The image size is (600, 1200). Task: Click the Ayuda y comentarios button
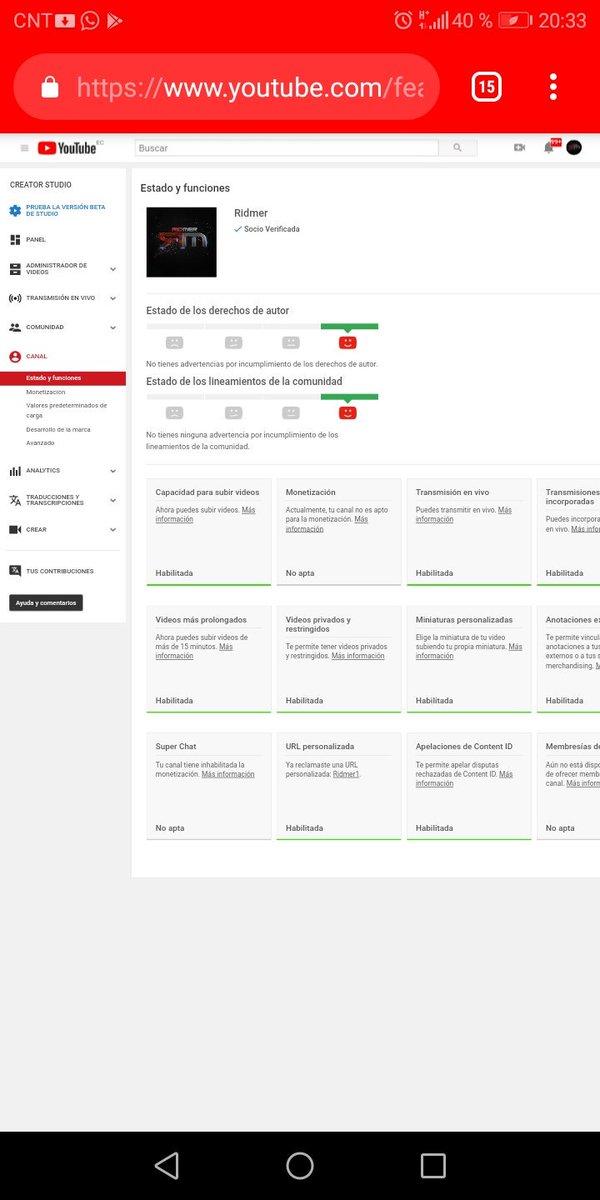46,603
